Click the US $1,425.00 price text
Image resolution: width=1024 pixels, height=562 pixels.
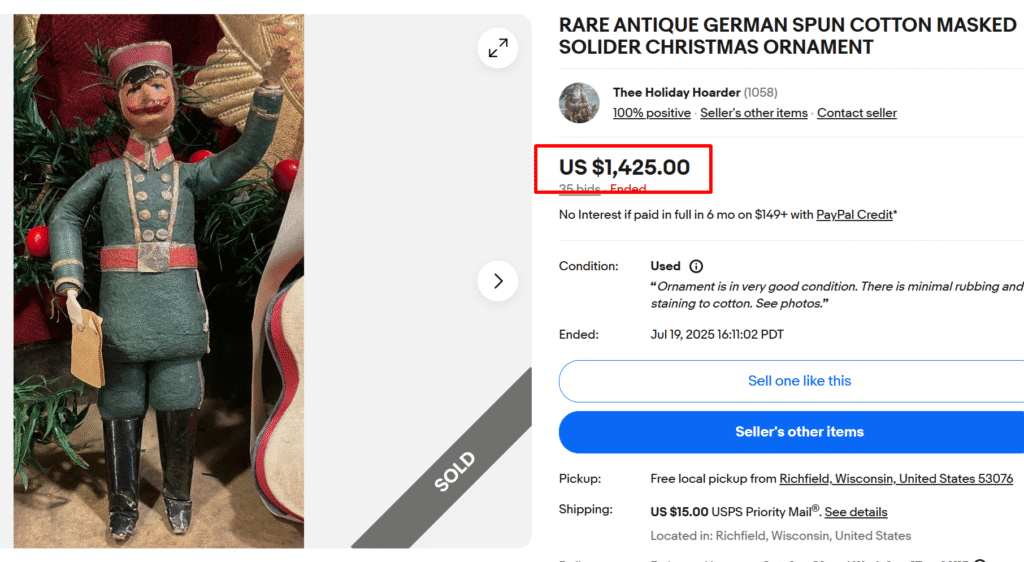click(x=624, y=167)
